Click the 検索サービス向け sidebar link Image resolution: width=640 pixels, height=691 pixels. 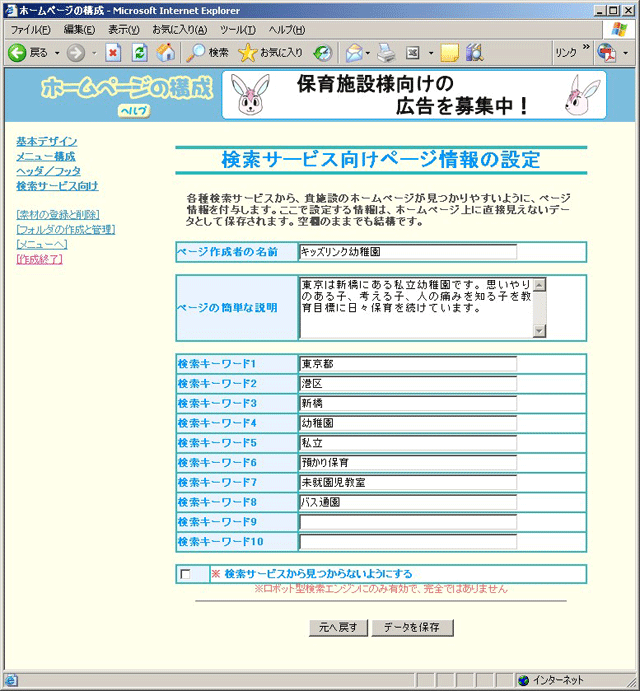(57, 186)
